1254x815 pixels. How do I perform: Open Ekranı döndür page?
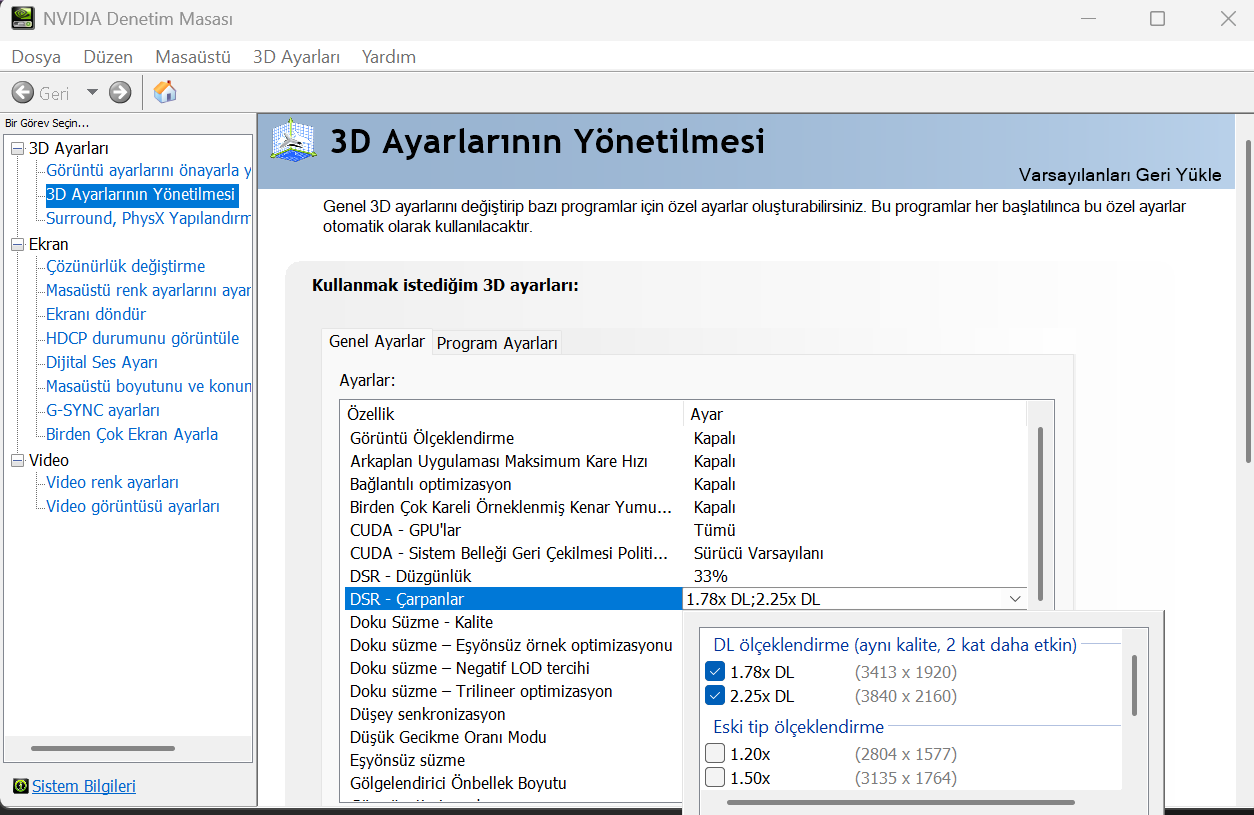pos(96,314)
